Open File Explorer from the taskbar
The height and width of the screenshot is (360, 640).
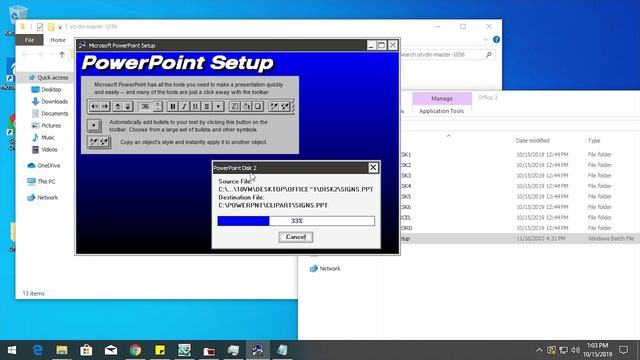pyautogui.click(x=62, y=350)
